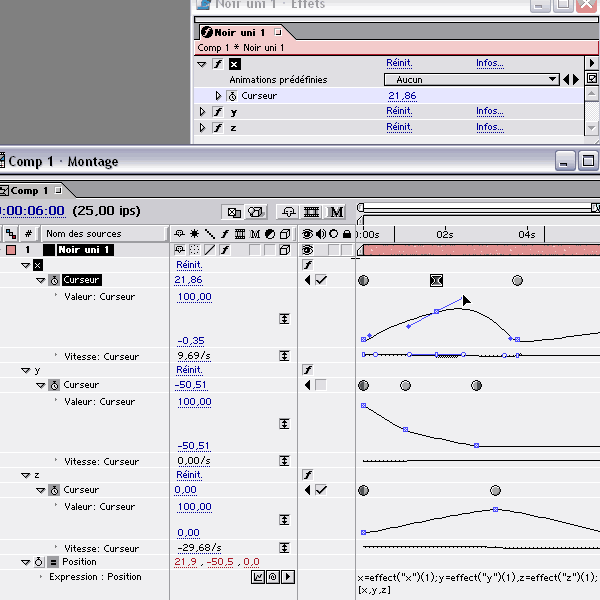This screenshot has width=600, height=600.
Task: Click the stopwatch for z Curseur in timeline
Action: pos(54,490)
